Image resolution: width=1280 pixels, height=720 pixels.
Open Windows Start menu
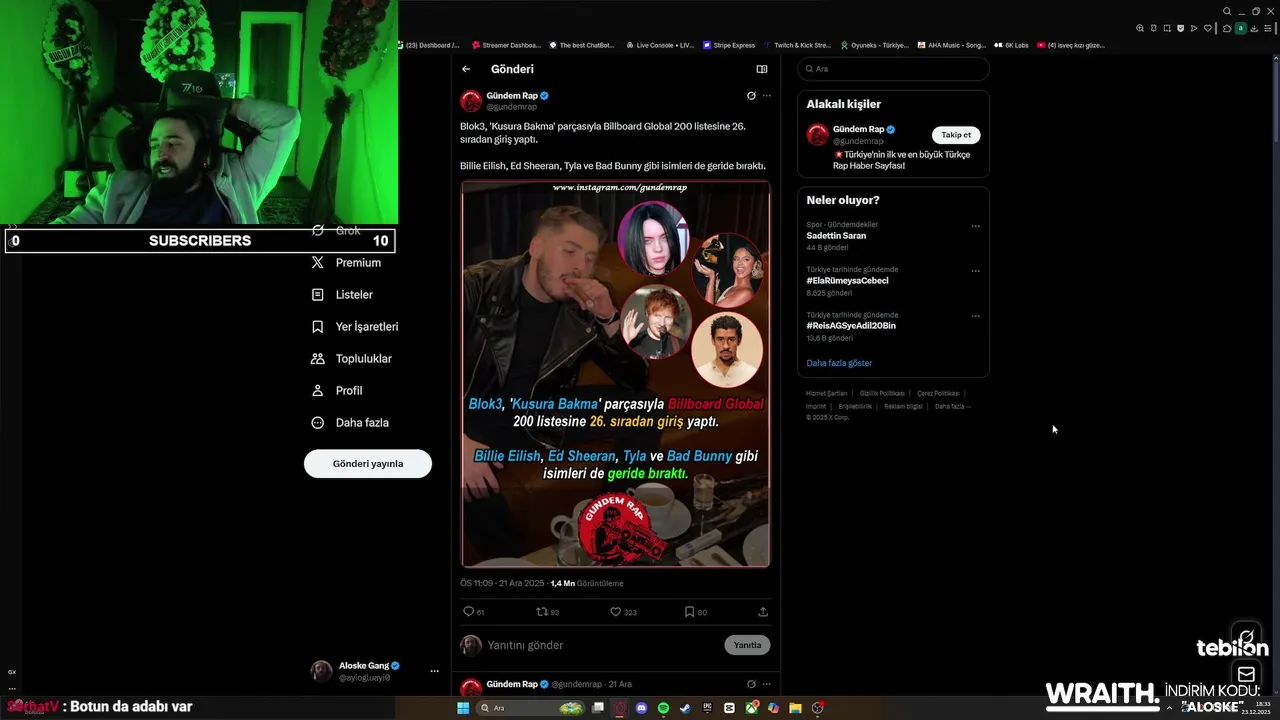click(463, 708)
